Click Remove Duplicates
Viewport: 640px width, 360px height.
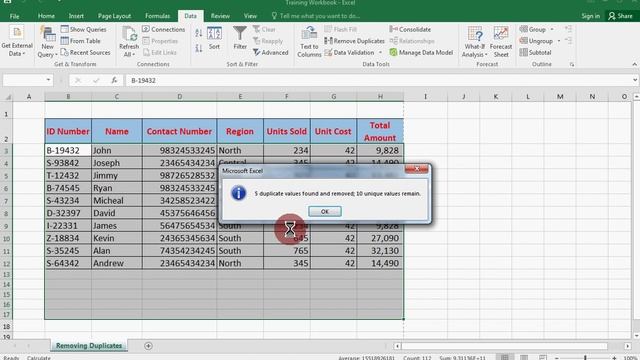354,41
